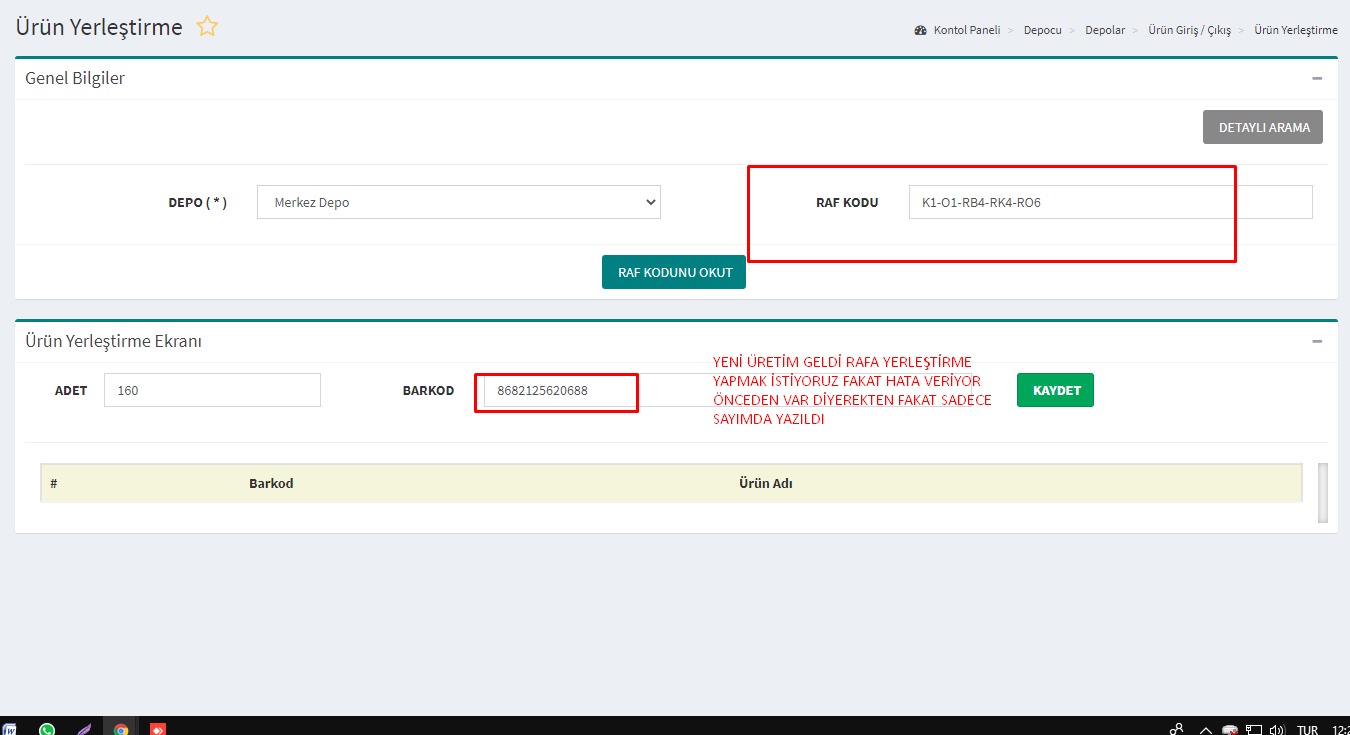The height and width of the screenshot is (735, 1350).
Task: Navigate to Depolar breadcrumb link
Action: click(1104, 30)
